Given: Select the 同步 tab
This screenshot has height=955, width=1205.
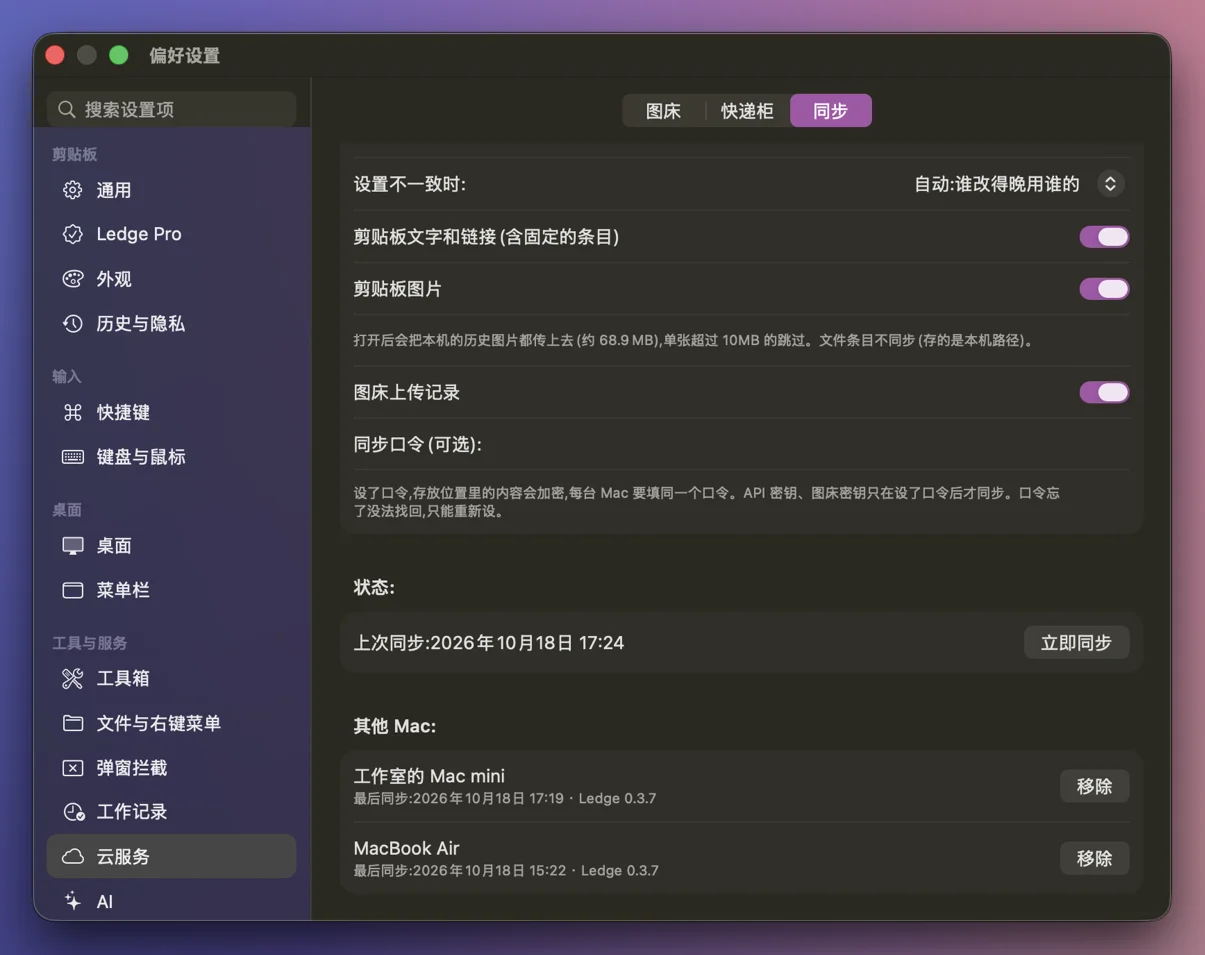Looking at the screenshot, I should tap(831, 111).
